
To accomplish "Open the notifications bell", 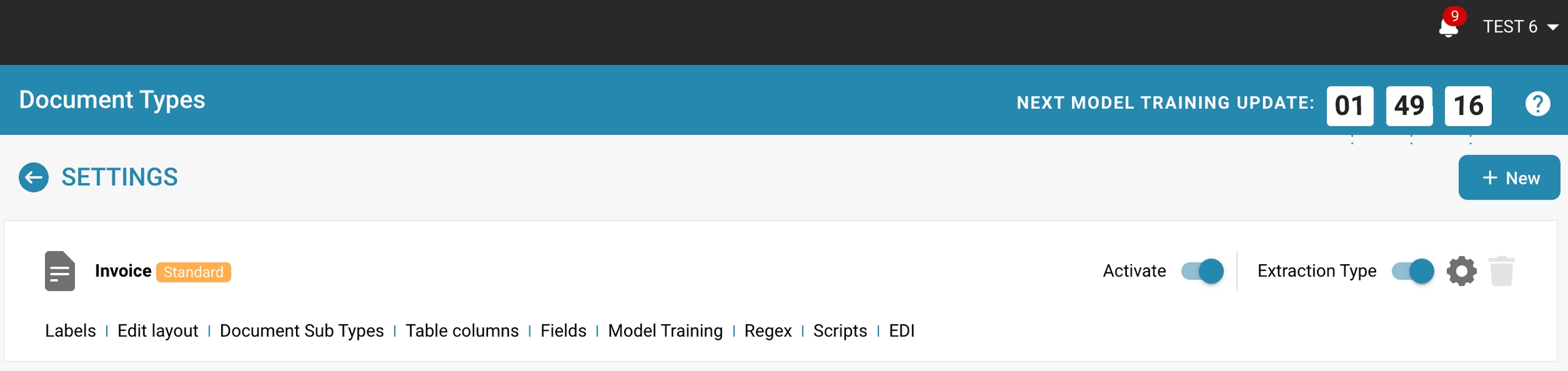I will click(x=1448, y=27).
